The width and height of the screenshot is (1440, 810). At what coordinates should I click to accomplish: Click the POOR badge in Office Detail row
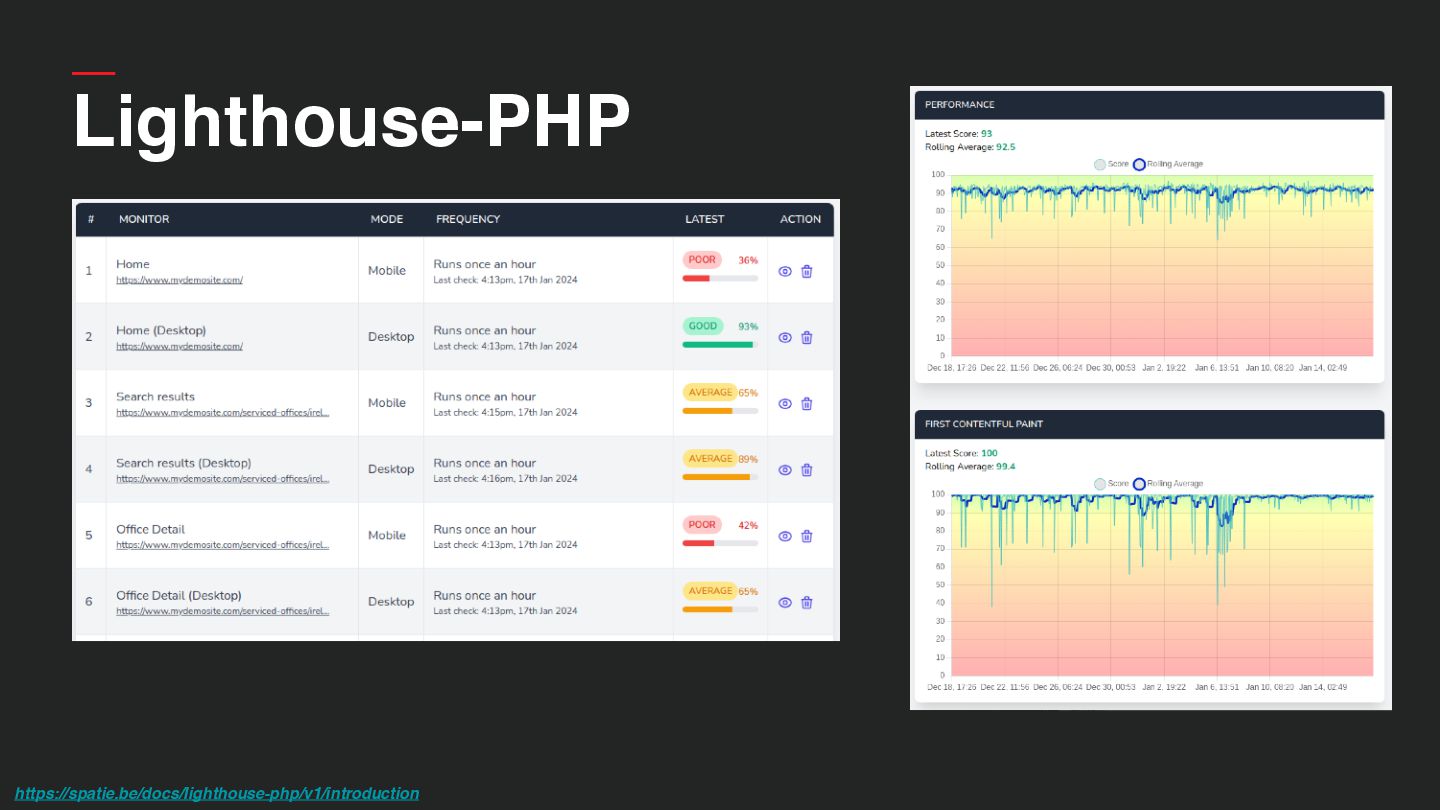coord(702,525)
